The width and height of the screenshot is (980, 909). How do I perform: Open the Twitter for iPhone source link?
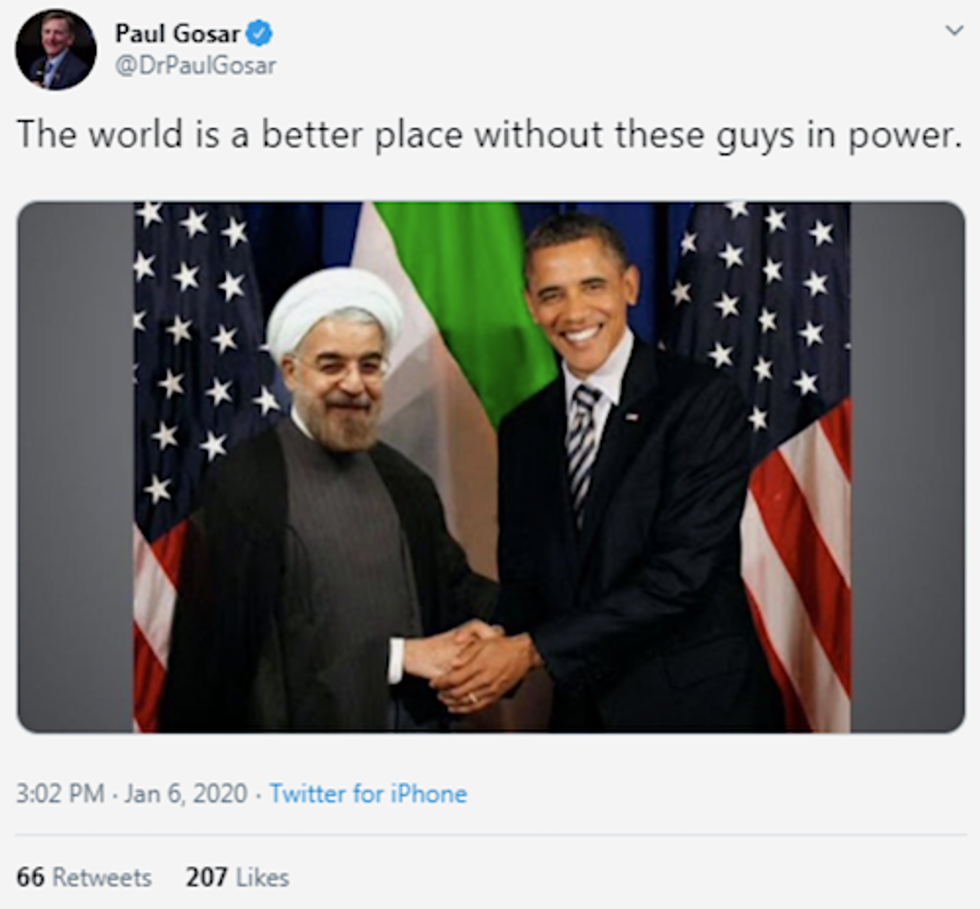(368, 794)
